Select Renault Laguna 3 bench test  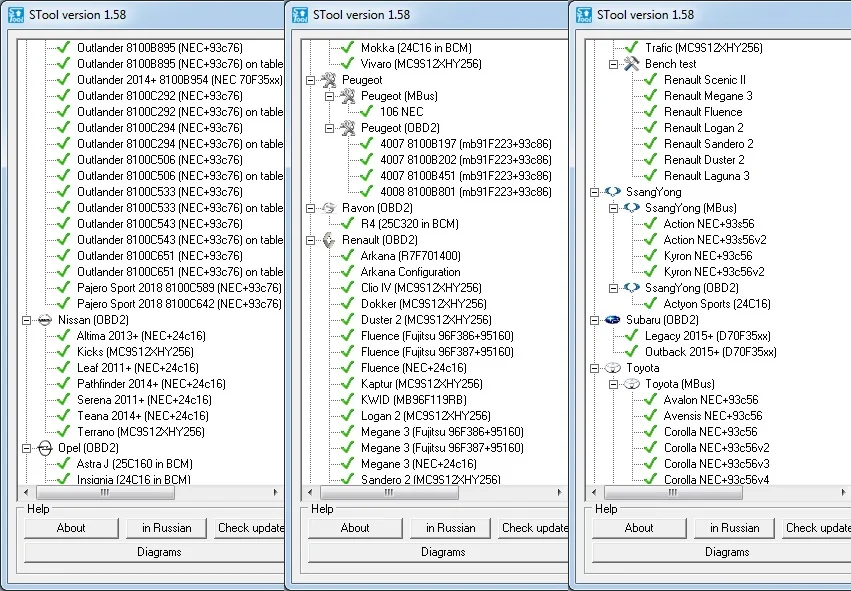tap(707, 176)
